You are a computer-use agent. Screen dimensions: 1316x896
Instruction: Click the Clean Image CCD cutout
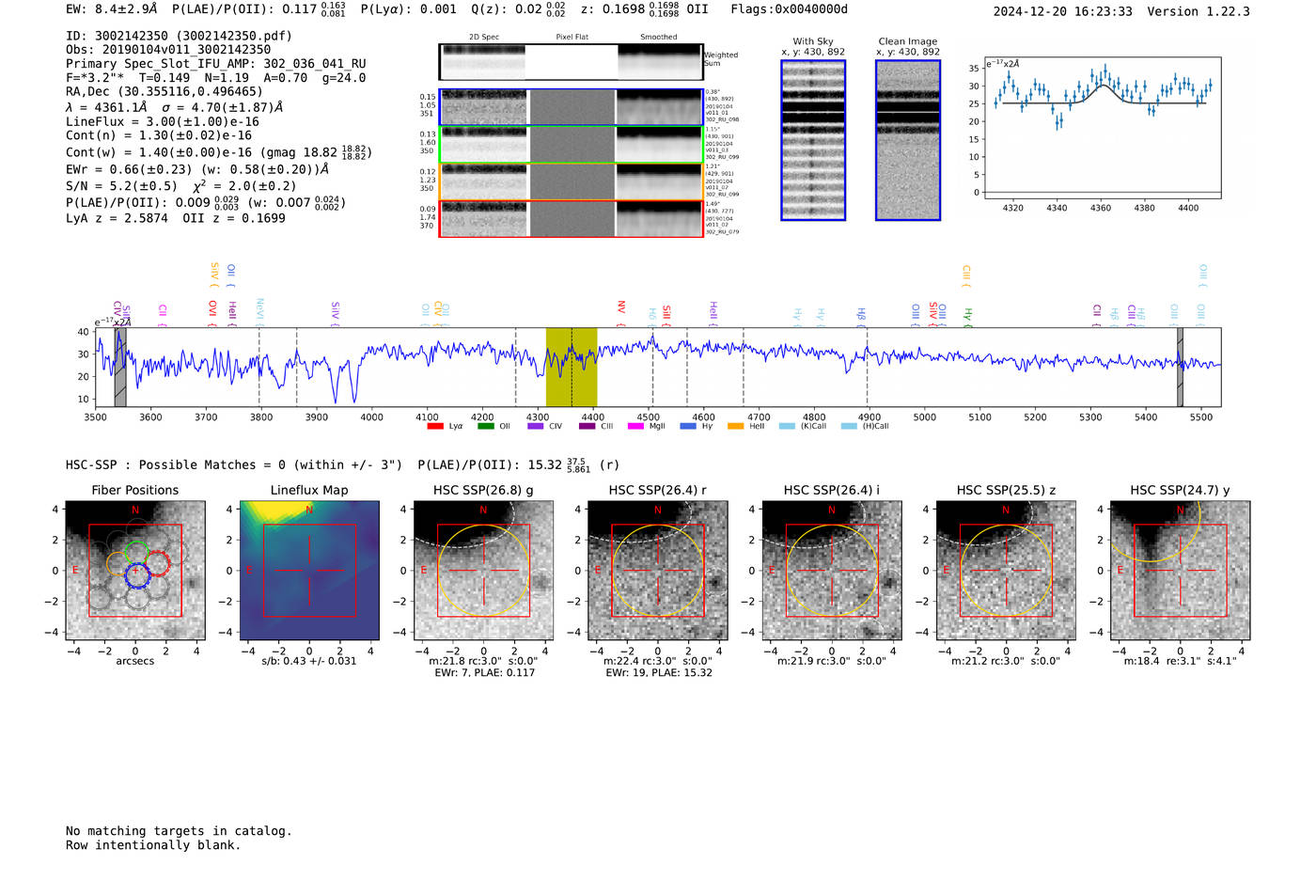point(908,140)
